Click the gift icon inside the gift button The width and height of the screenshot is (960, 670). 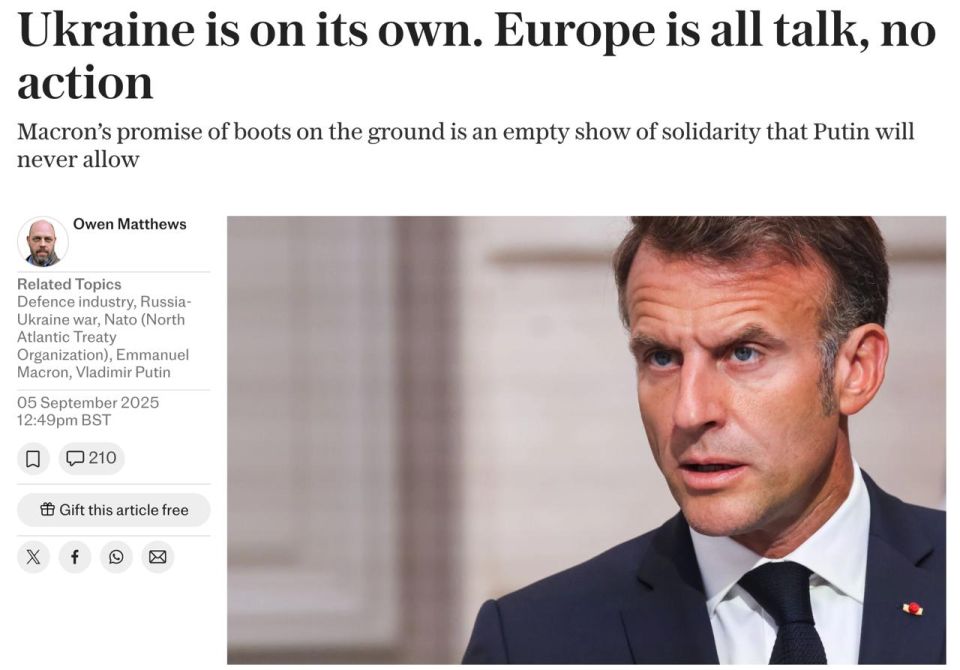click(47, 509)
